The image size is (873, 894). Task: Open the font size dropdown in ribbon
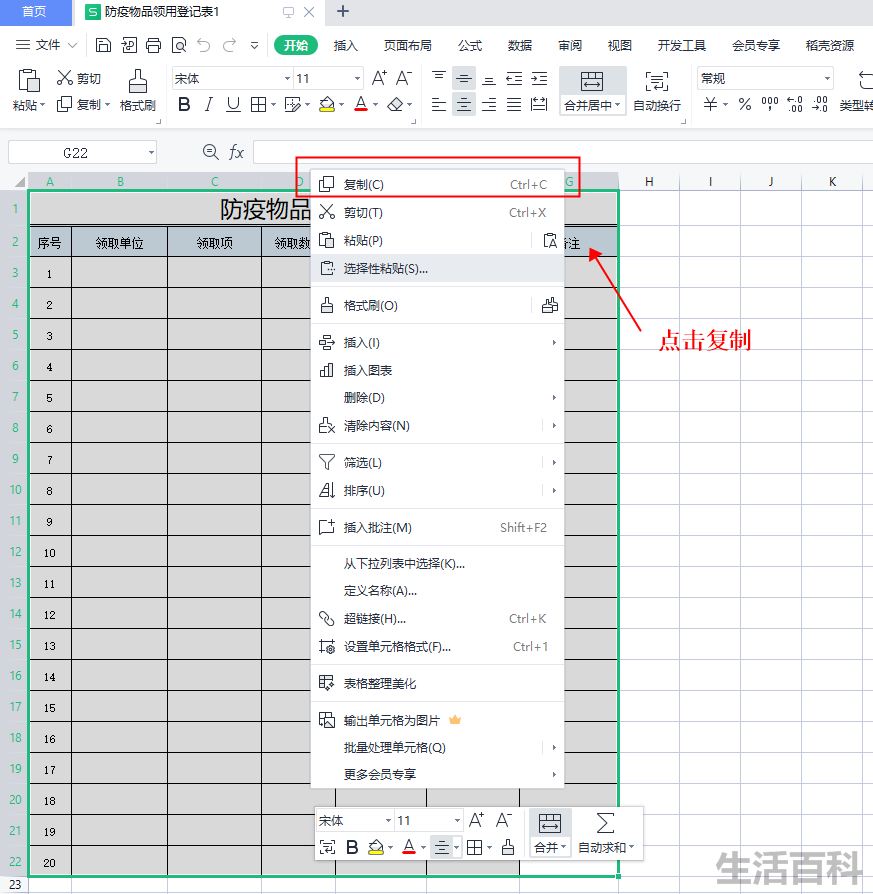pos(357,79)
